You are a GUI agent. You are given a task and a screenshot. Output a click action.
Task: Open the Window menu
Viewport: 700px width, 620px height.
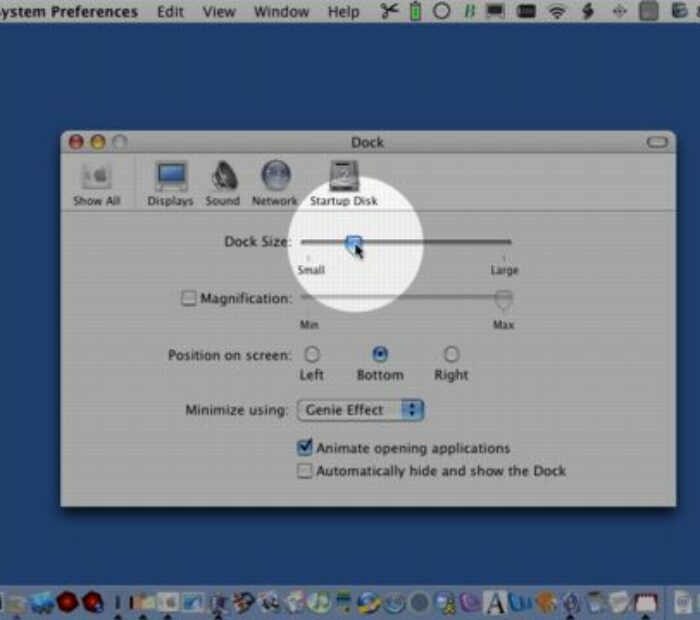(x=281, y=11)
